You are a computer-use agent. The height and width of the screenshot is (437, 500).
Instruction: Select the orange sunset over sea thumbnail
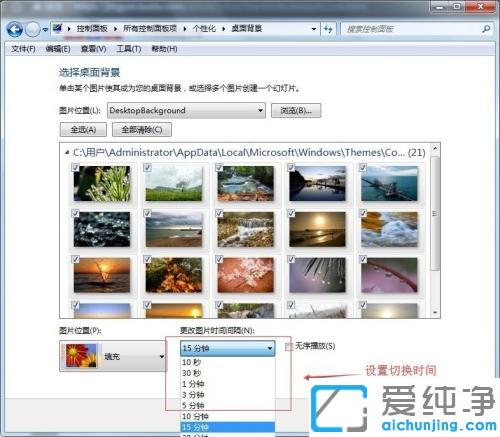(x=102, y=275)
